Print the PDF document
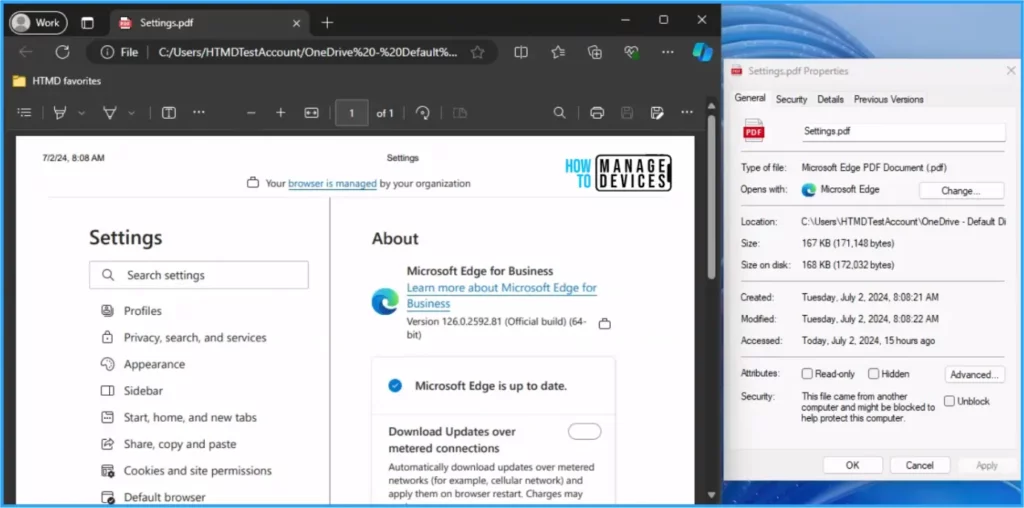This screenshot has width=1024, height=508. click(x=597, y=113)
